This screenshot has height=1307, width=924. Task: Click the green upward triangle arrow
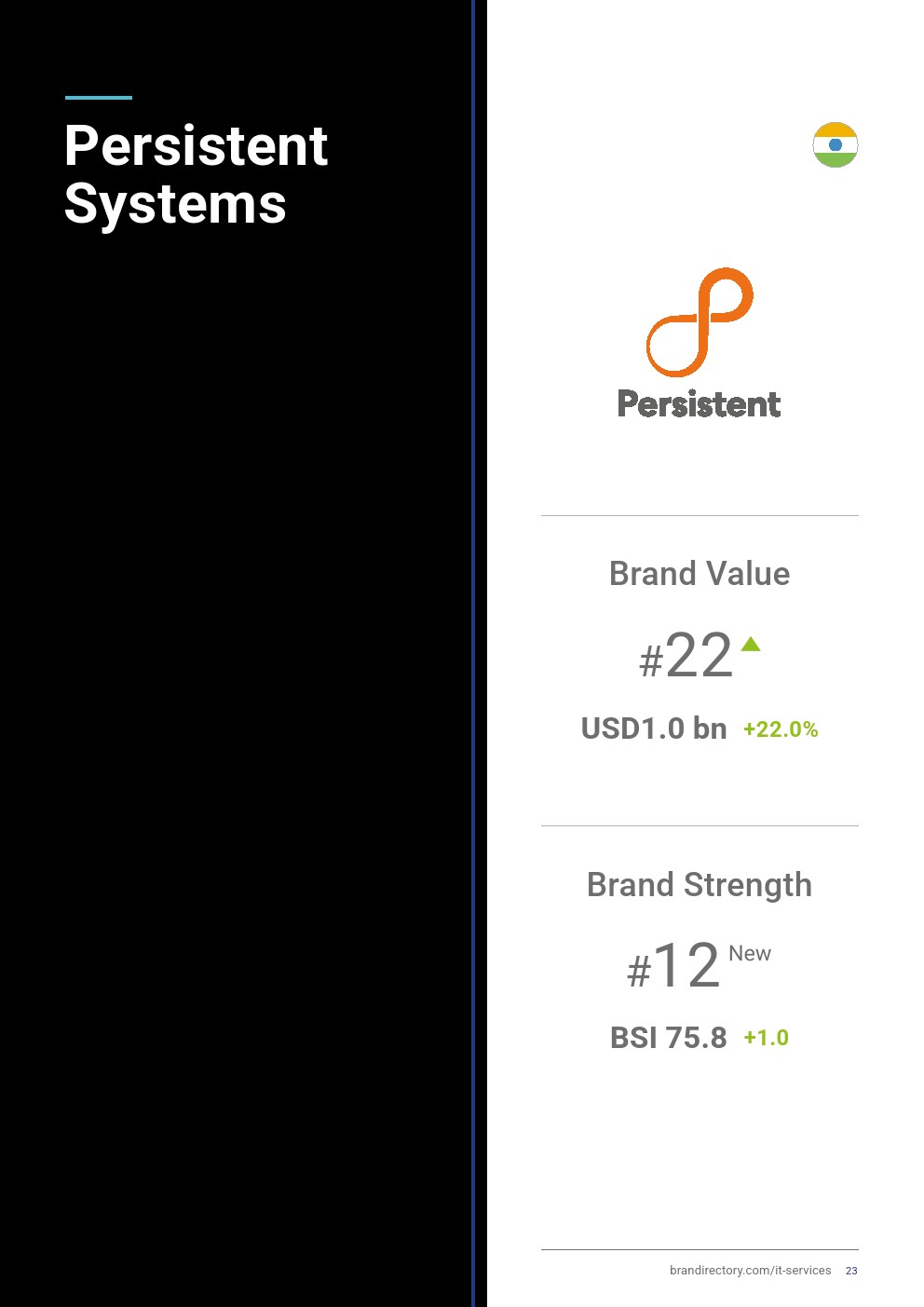(x=751, y=644)
